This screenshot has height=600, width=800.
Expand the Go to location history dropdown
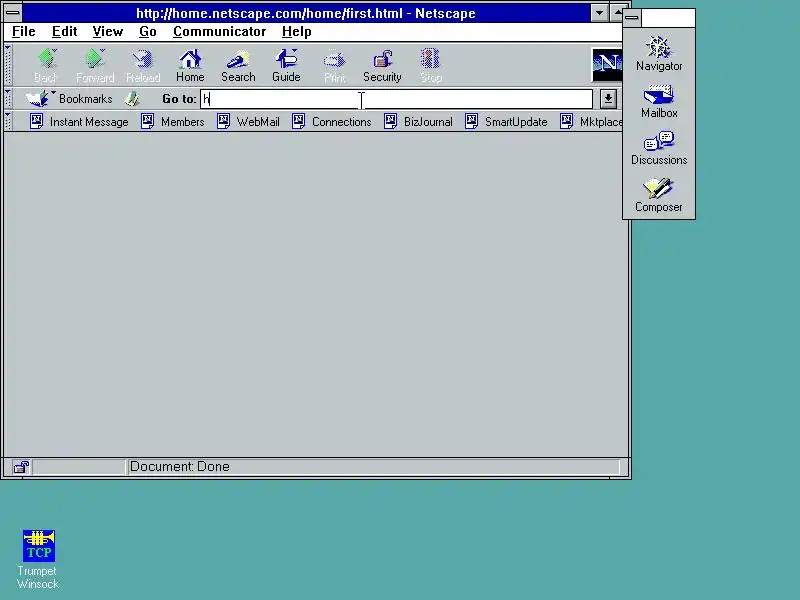[x=608, y=99]
